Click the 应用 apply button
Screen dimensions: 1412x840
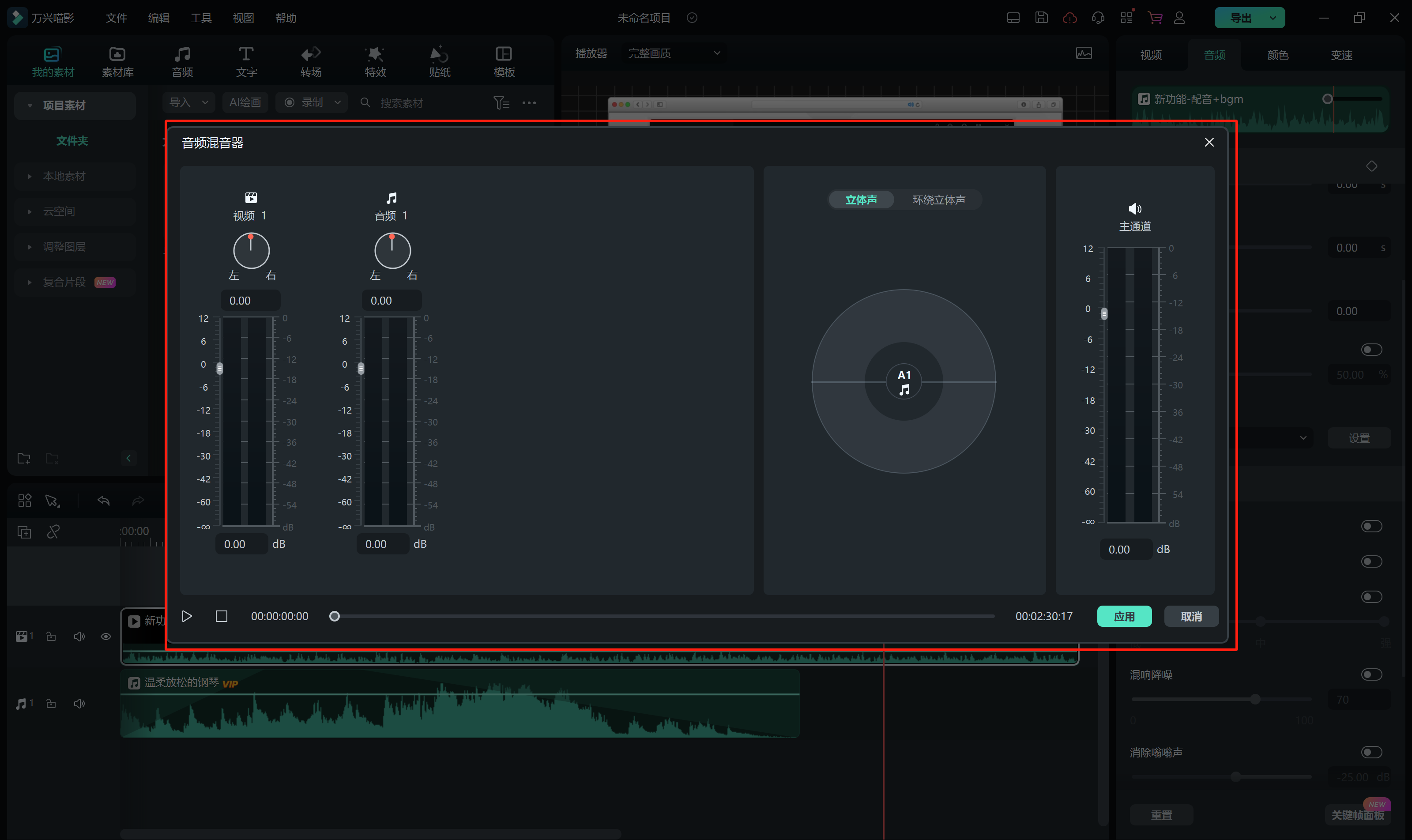point(1124,616)
